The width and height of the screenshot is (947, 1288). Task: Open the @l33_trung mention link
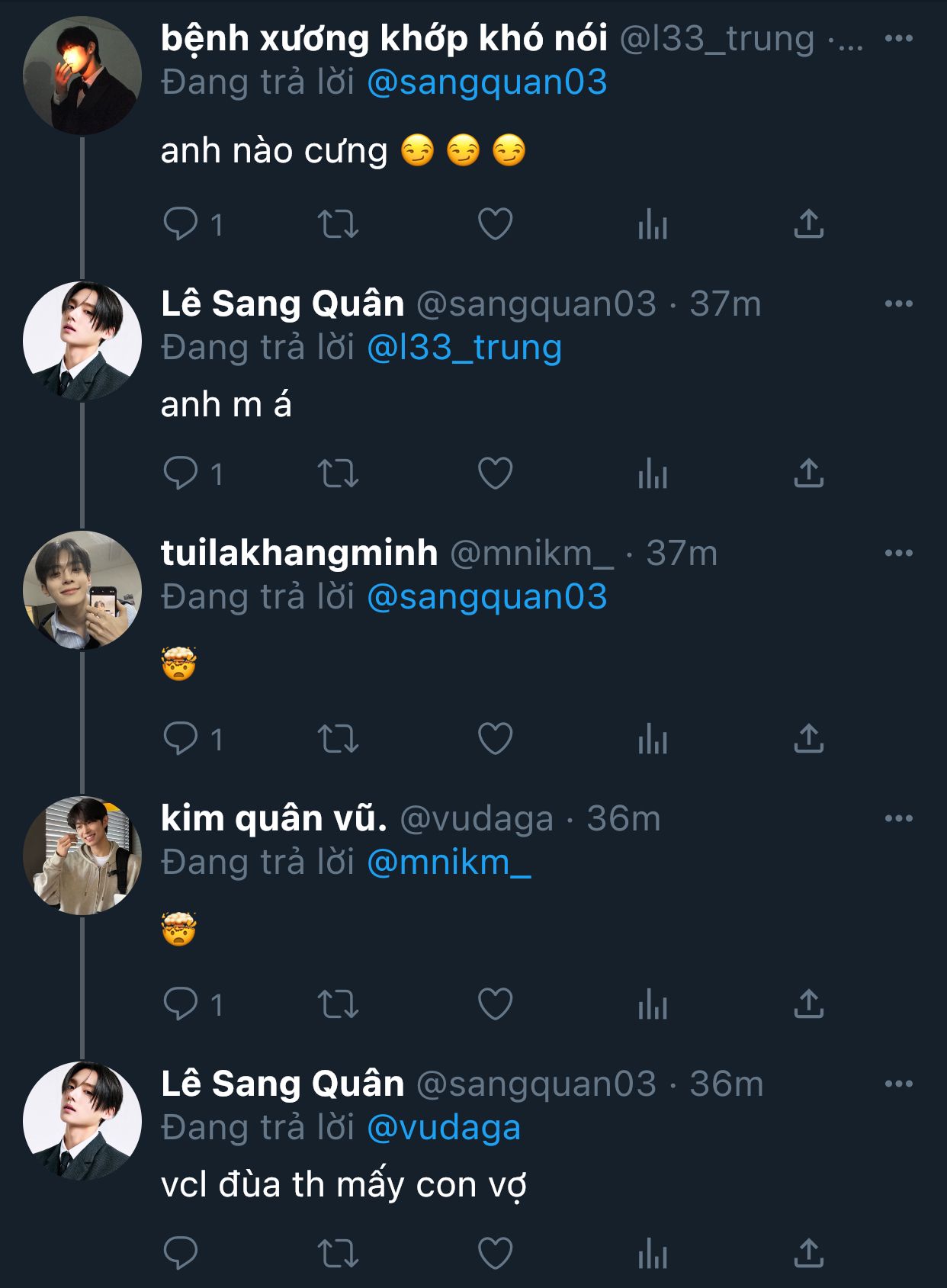464,348
